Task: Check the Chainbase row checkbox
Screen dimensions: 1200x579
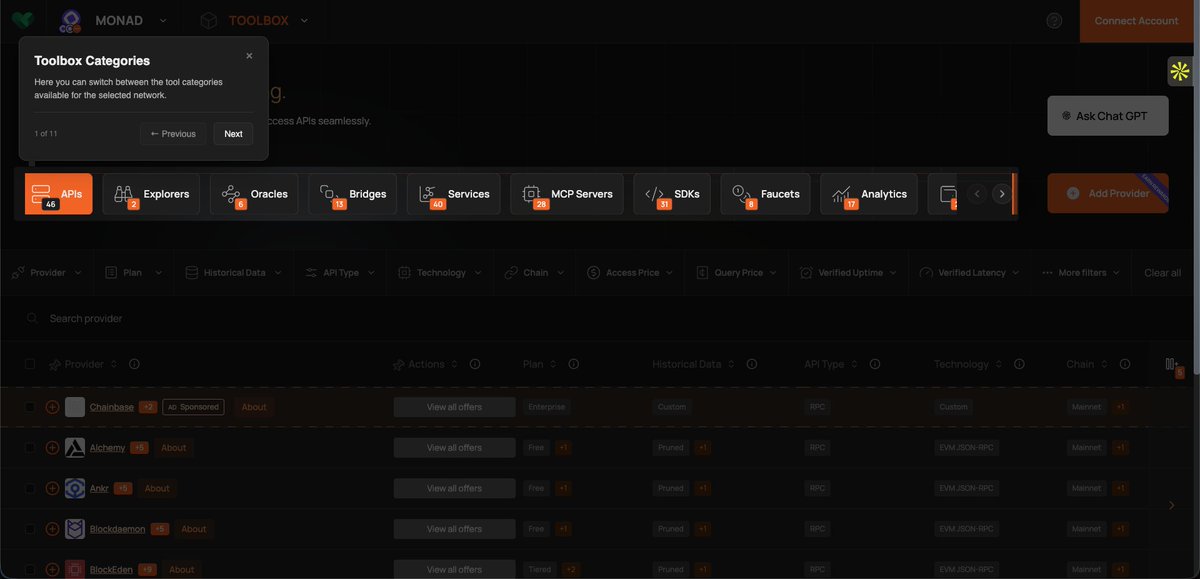Action: [x=30, y=407]
